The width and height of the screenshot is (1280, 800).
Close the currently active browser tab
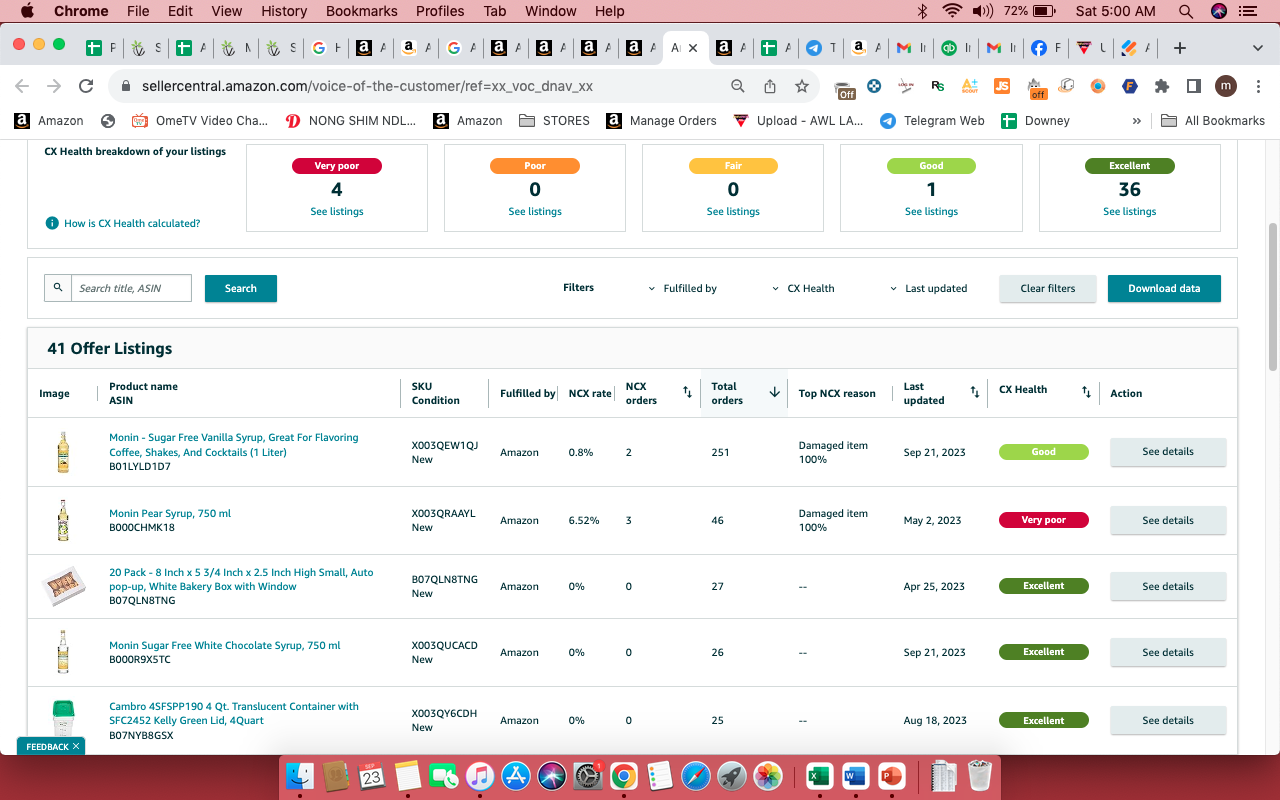(693, 48)
